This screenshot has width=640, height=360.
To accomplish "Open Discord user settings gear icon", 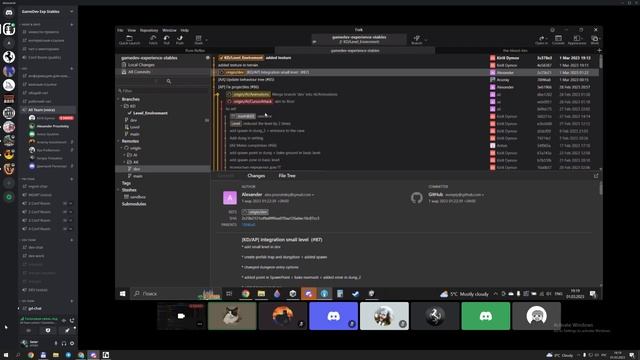I will click(72, 343).
